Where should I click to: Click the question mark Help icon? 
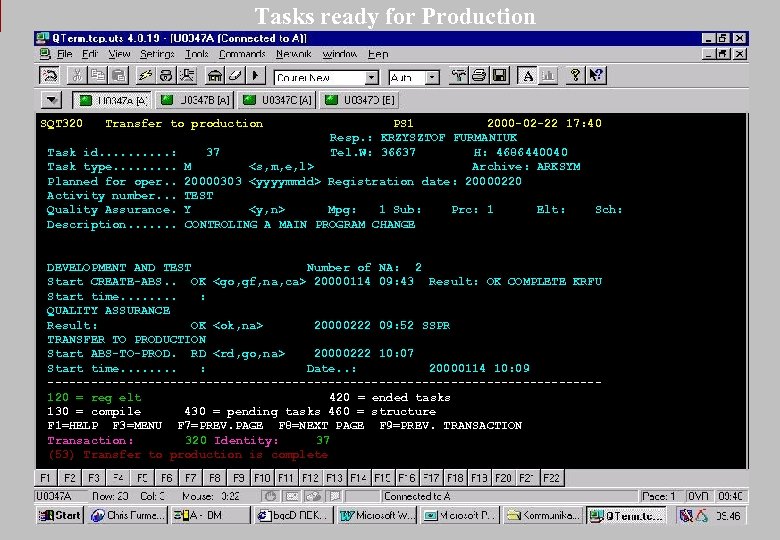[575, 76]
